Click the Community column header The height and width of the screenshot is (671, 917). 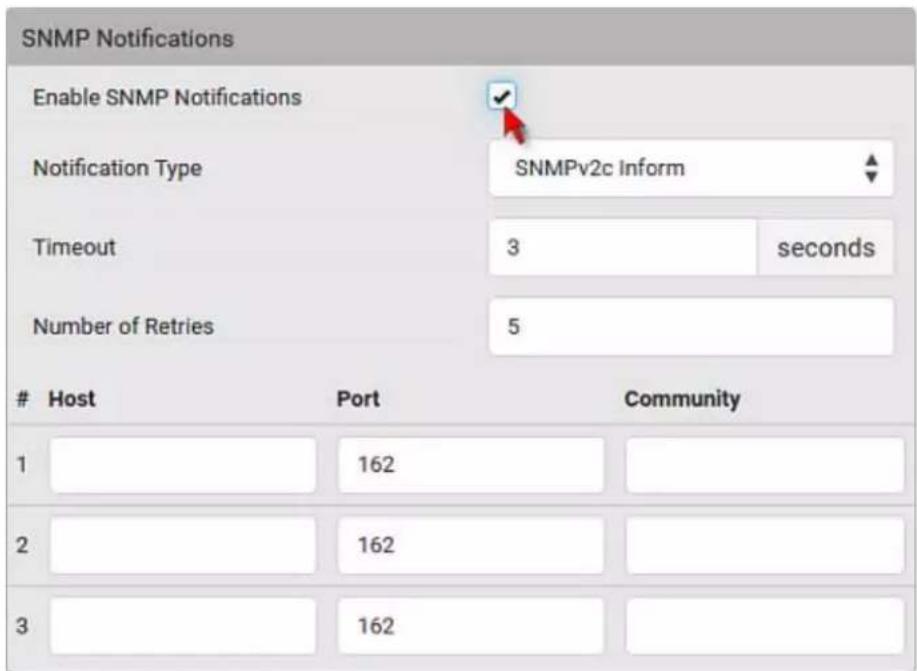[682, 399]
